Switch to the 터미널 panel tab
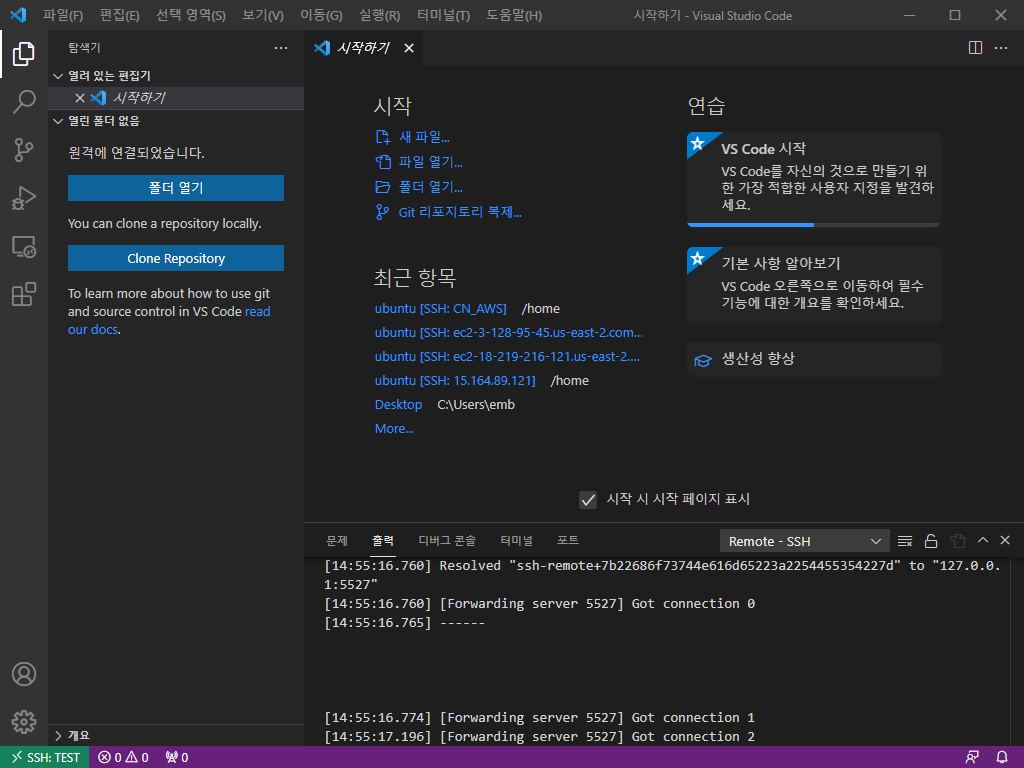This screenshot has width=1024, height=768. point(517,541)
